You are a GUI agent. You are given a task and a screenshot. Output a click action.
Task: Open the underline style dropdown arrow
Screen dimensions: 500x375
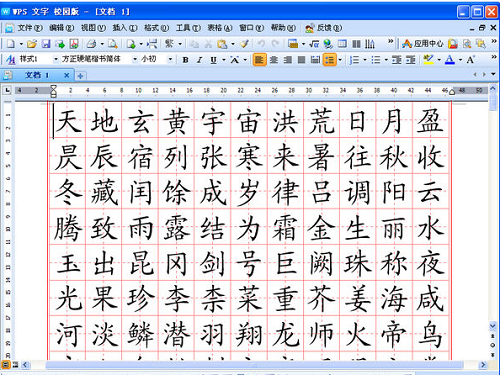click(224, 60)
